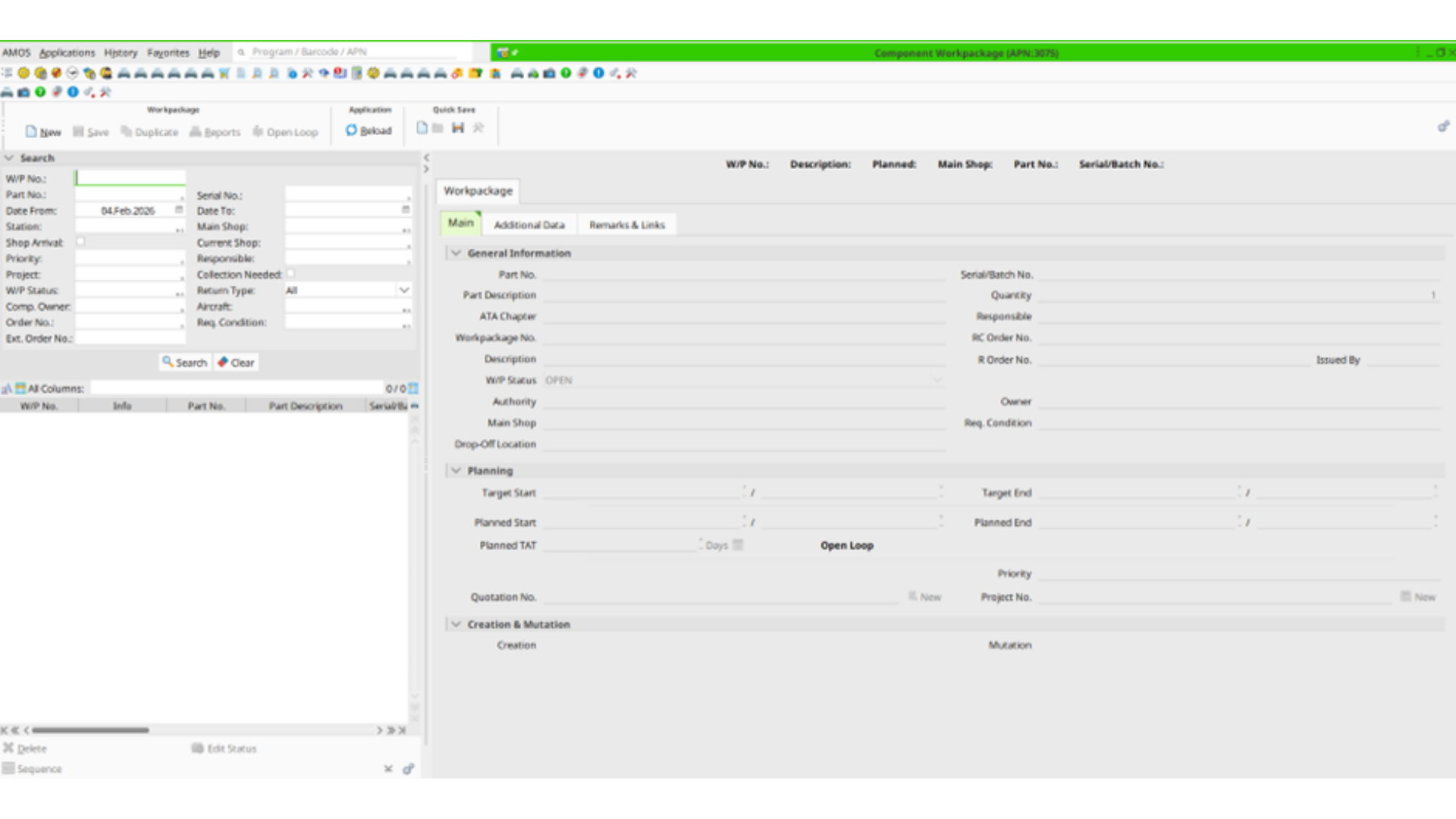Collapse the Planning section
Viewport: 1456px width, 819px height.
(456, 471)
